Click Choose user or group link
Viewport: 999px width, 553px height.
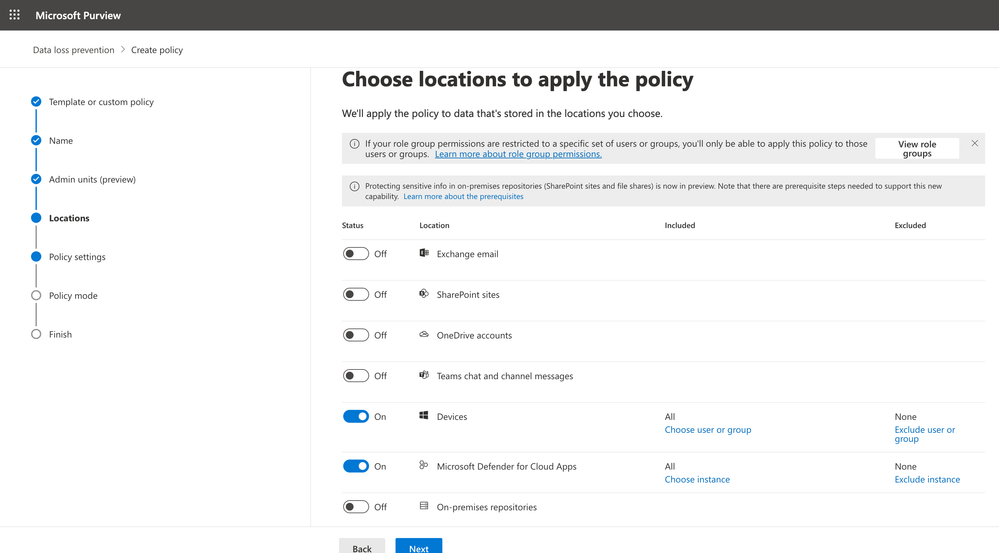(708, 430)
